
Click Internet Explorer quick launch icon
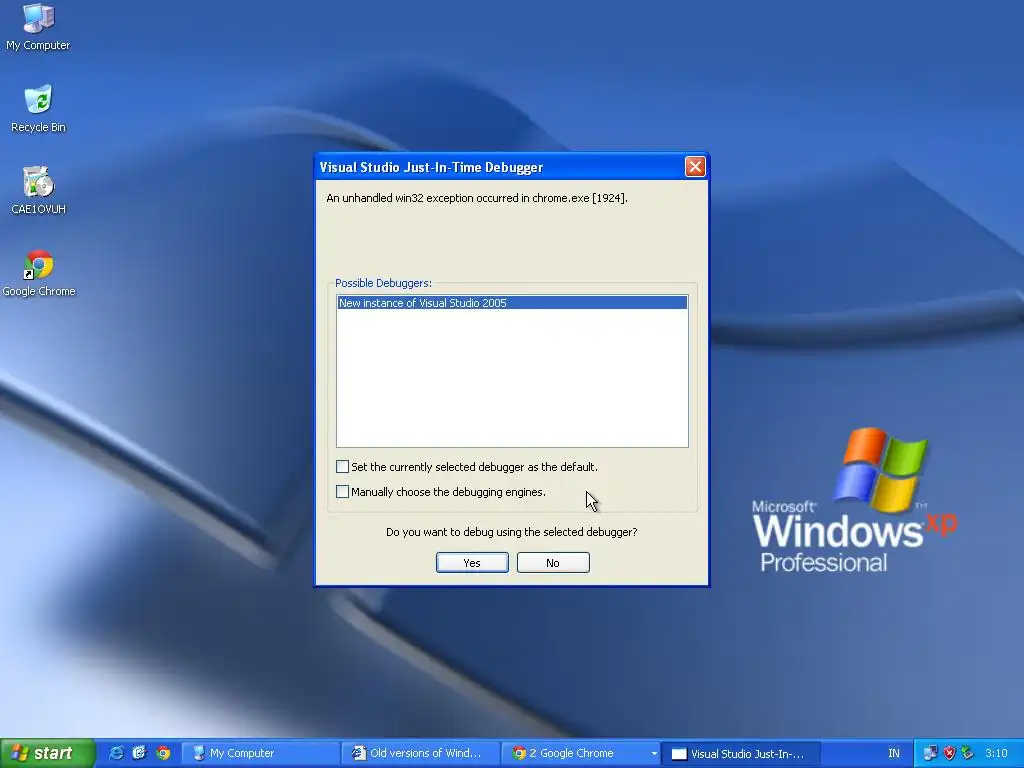[x=116, y=753]
